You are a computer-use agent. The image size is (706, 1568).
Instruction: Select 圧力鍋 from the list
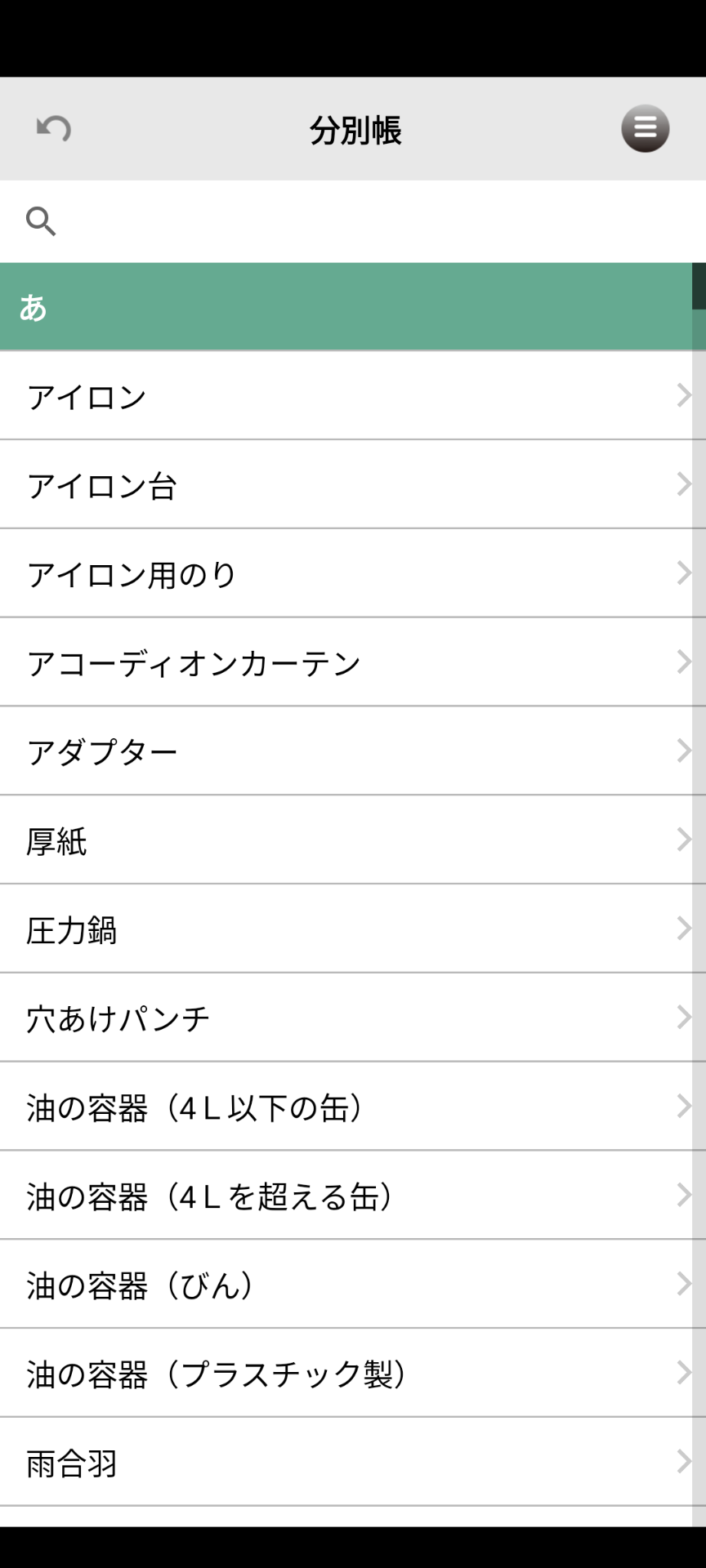tap(72, 930)
